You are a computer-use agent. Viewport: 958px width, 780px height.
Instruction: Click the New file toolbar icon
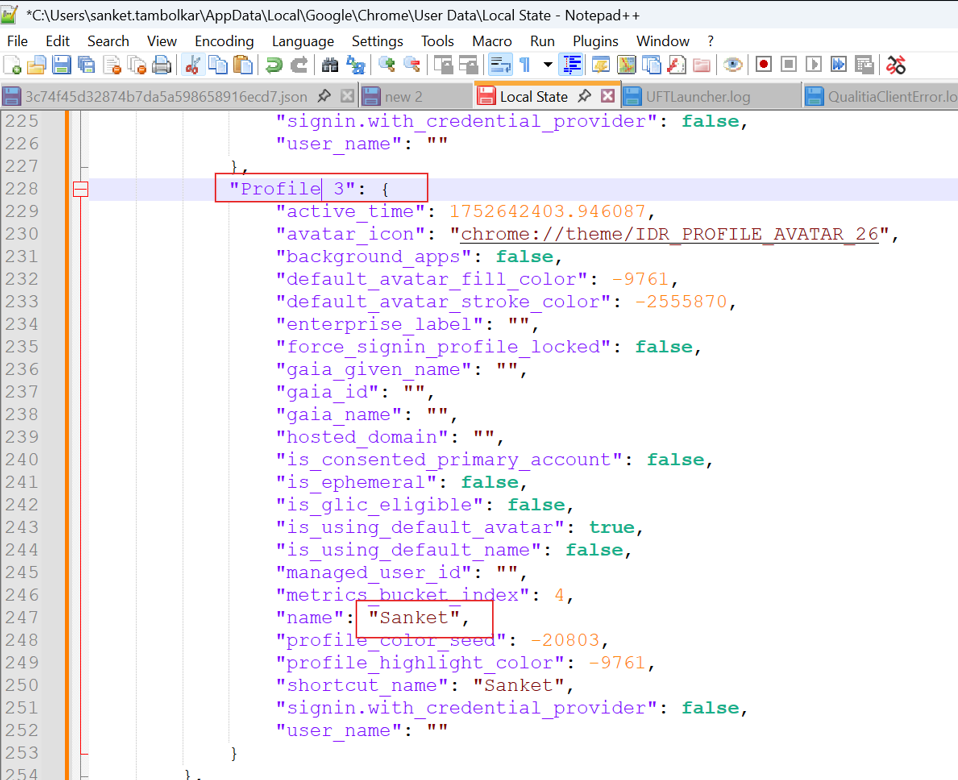(12, 65)
